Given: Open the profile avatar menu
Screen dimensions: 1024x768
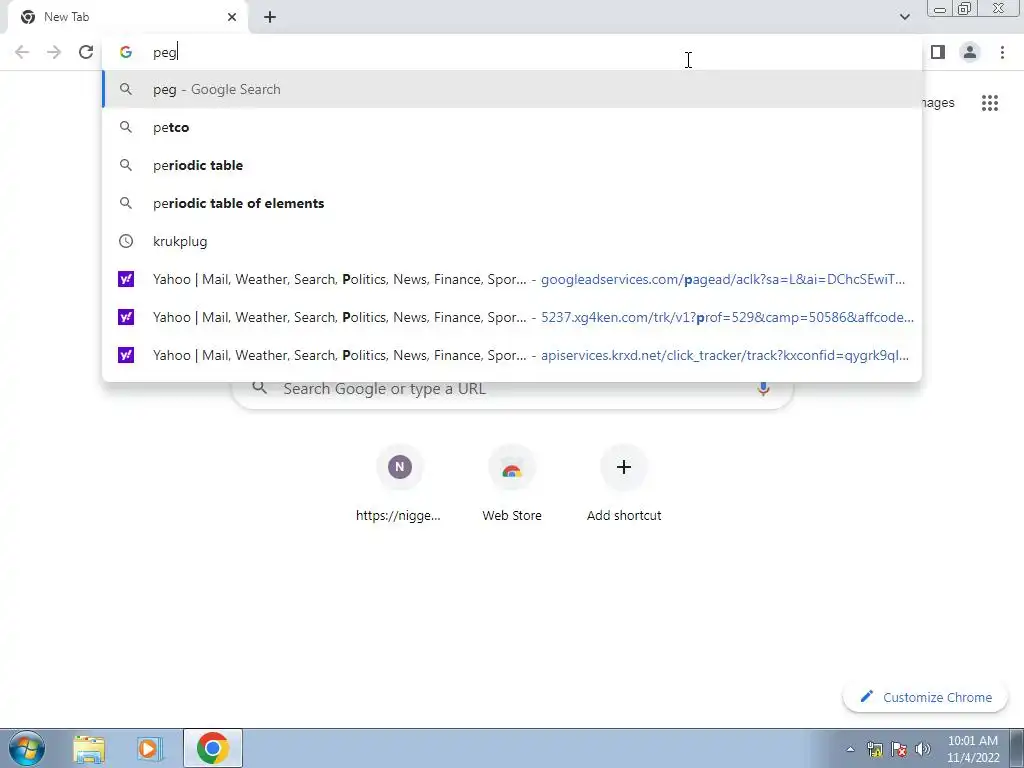Looking at the screenshot, I should (970, 52).
